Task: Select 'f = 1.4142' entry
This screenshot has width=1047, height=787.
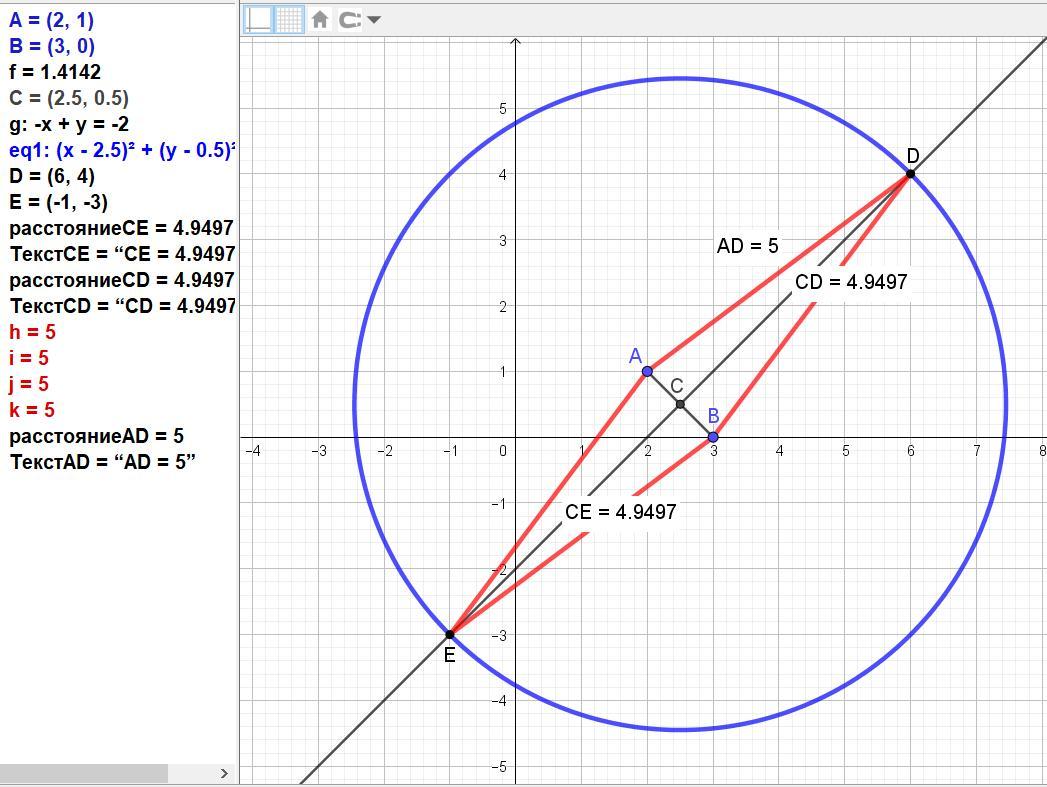Action: pos(55,72)
